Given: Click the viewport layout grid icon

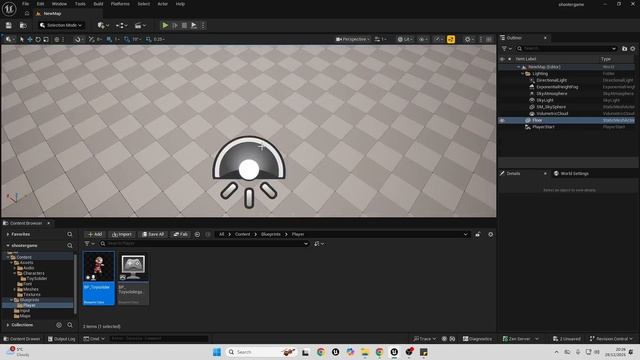Looking at the screenshot, I should (489, 40).
